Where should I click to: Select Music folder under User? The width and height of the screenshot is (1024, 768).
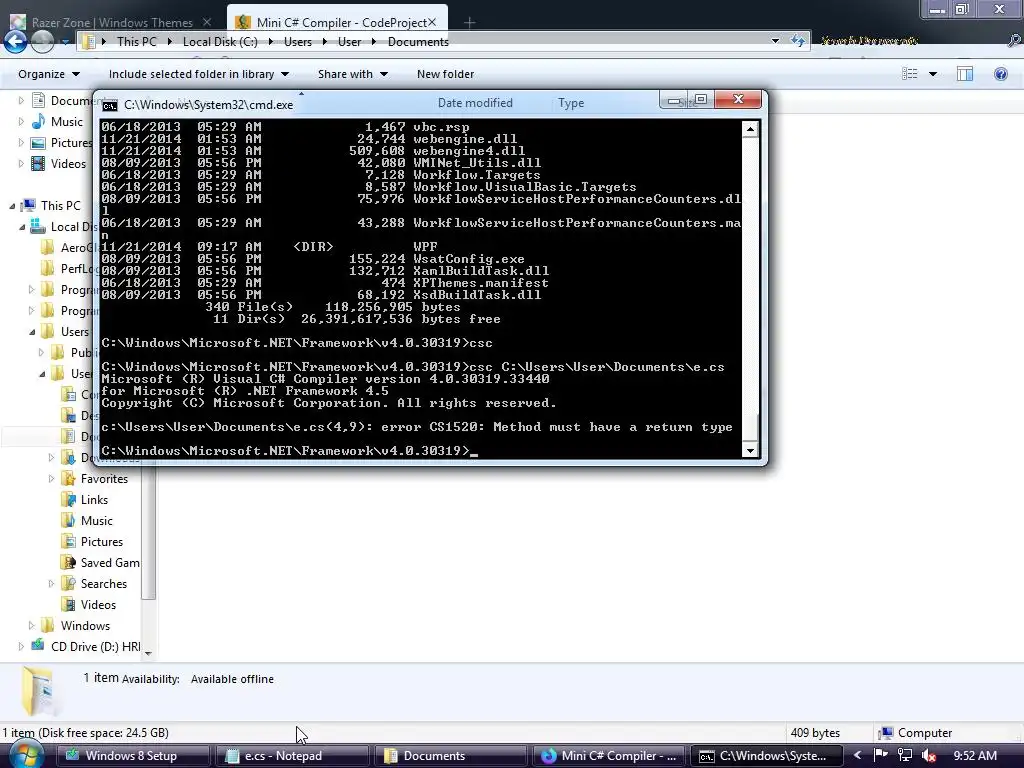(97, 520)
